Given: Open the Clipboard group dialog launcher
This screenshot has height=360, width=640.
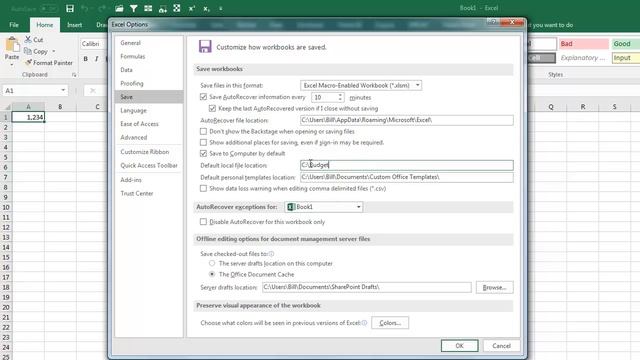Looking at the screenshot, I should (x=74, y=75).
